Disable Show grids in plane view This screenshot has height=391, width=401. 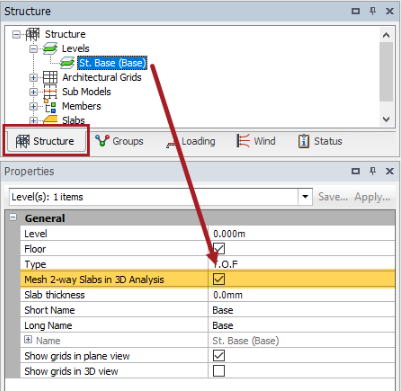click(219, 356)
